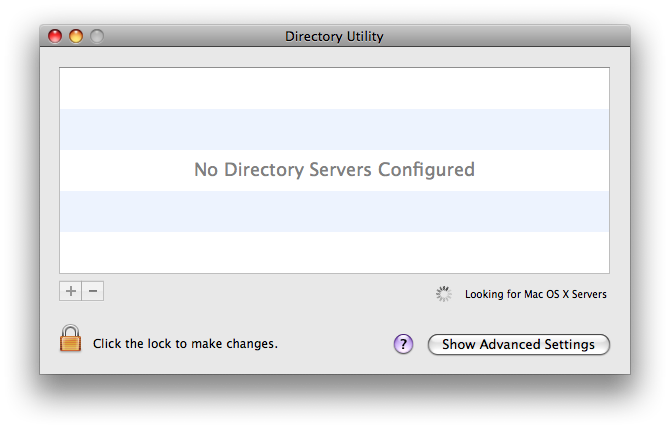Click the empty title bar left of the title

[x=190, y=36]
